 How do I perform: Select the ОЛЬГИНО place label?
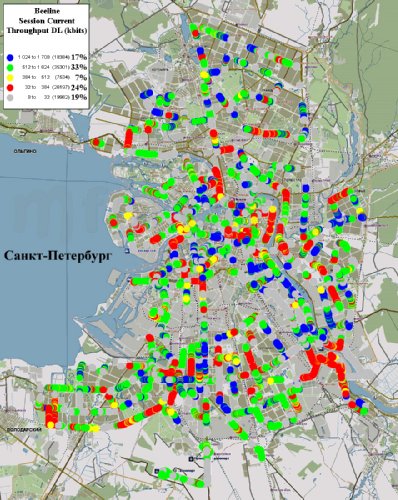click(25, 151)
